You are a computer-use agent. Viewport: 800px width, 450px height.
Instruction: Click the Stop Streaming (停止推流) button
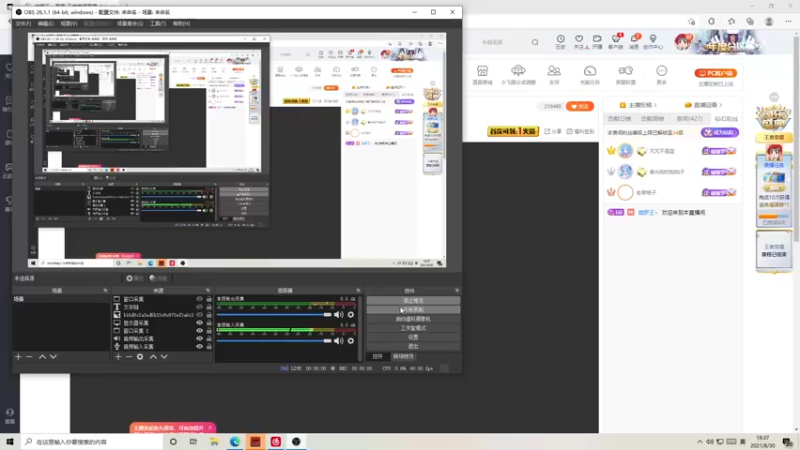[x=413, y=301]
